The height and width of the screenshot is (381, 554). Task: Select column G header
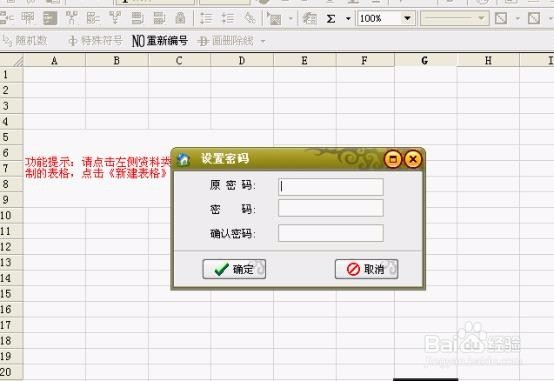click(x=425, y=60)
